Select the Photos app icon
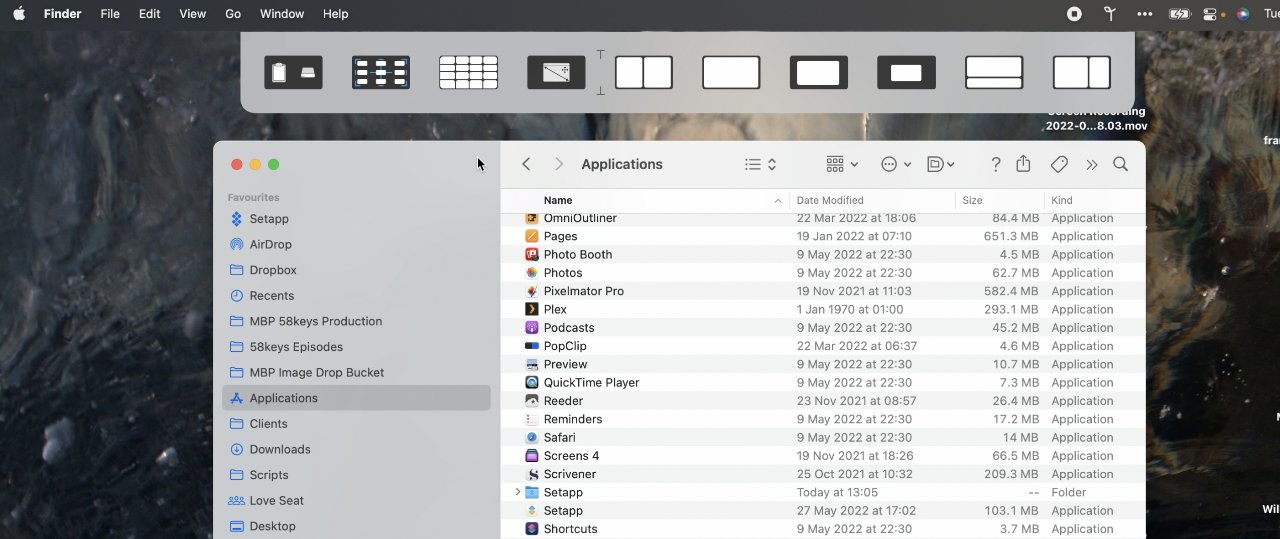 pyautogui.click(x=532, y=272)
